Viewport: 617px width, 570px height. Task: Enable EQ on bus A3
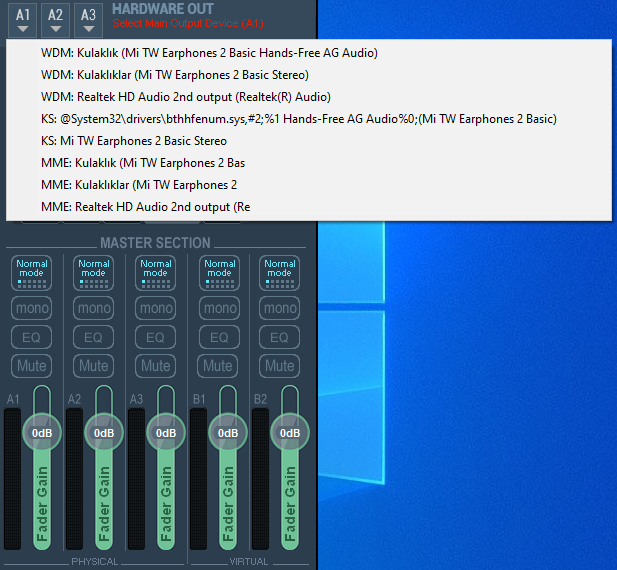coord(155,337)
